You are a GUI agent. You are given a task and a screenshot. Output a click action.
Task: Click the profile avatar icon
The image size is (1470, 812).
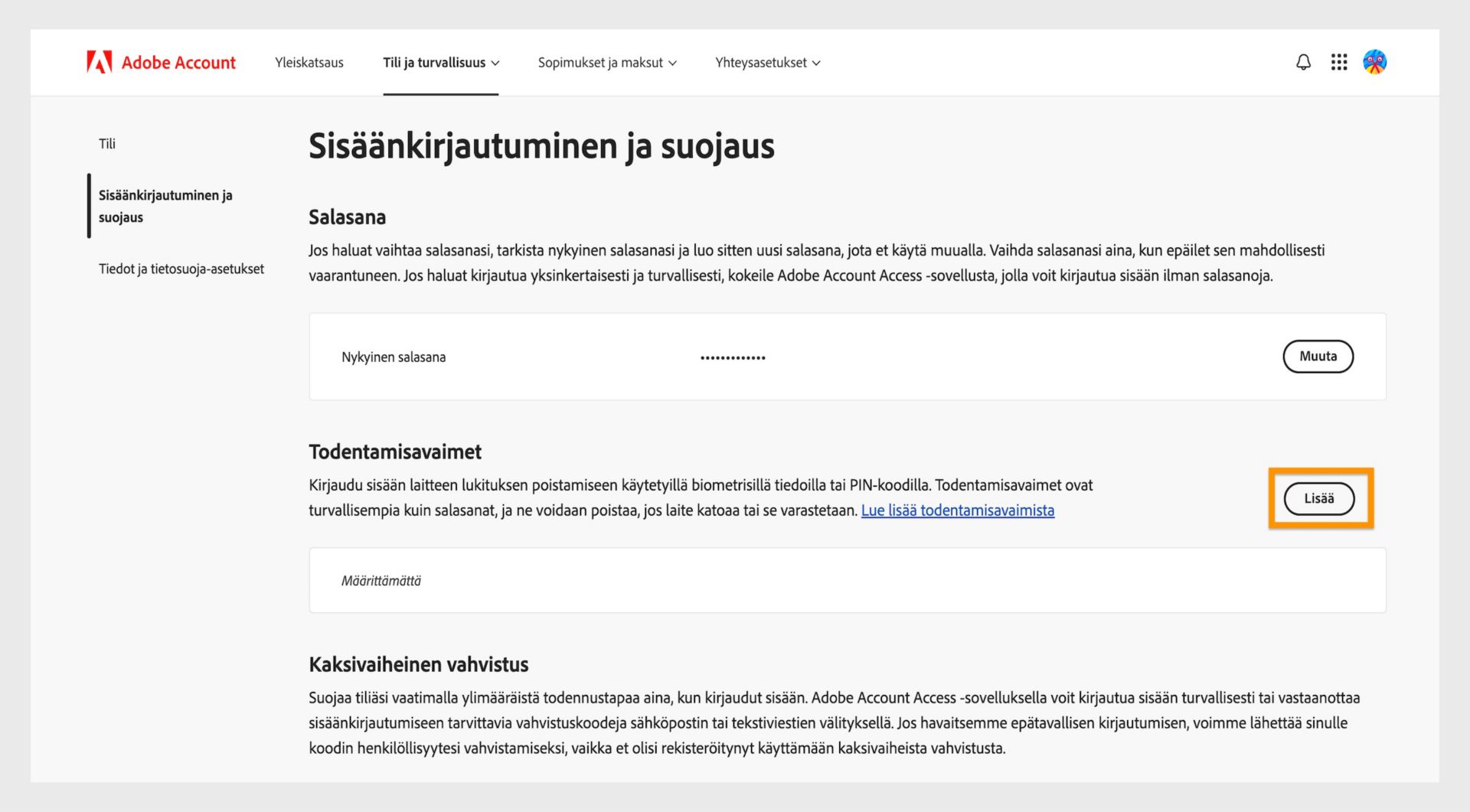click(x=1374, y=62)
